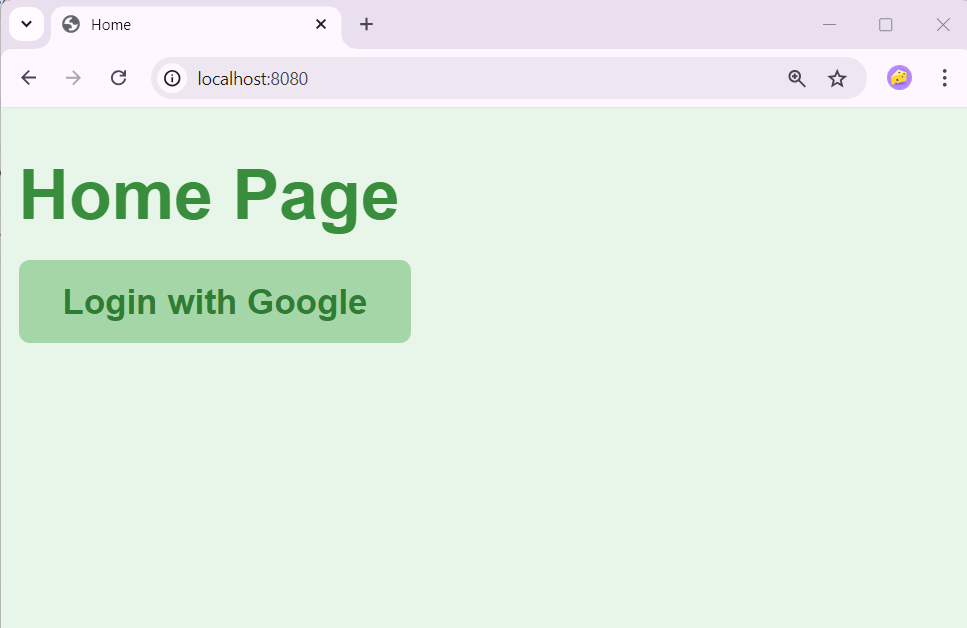The height and width of the screenshot is (628, 967).
Task: Bookmark this page with star icon
Action: [x=837, y=78]
